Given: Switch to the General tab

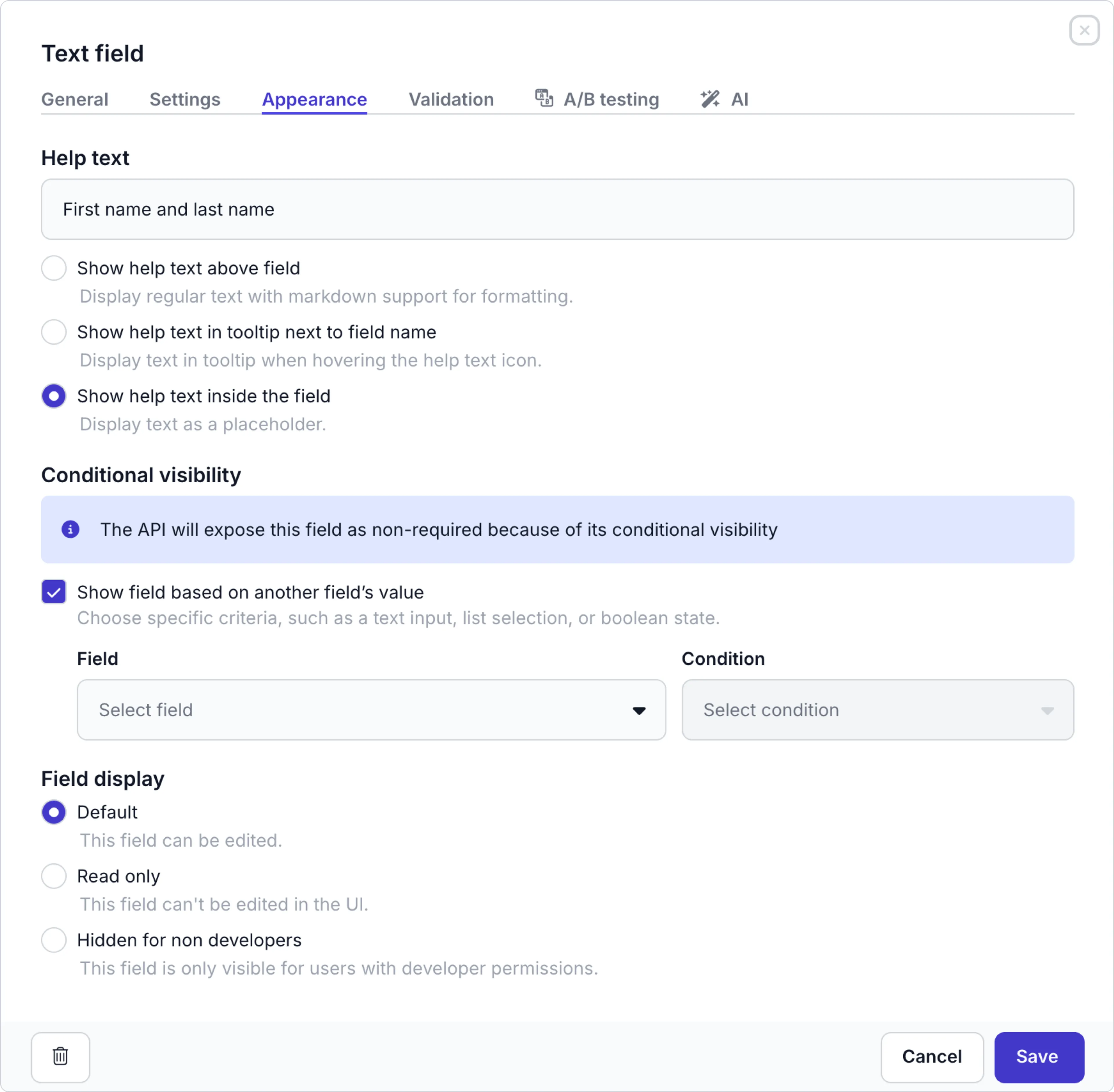Looking at the screenshot, I should click(x=75, y=99).
